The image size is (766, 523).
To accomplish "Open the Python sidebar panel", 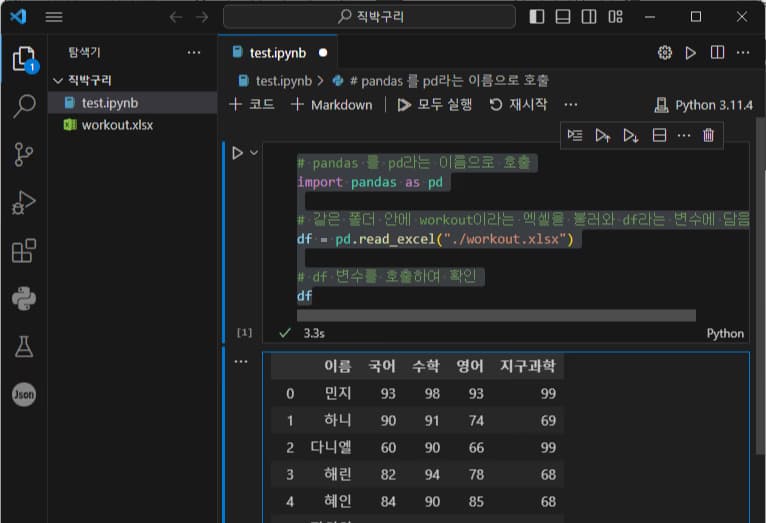I will (24, 298).
